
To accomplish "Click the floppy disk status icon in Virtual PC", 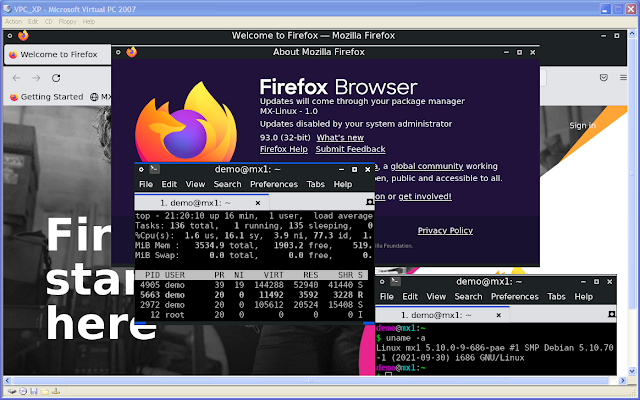I will [34, 391].
